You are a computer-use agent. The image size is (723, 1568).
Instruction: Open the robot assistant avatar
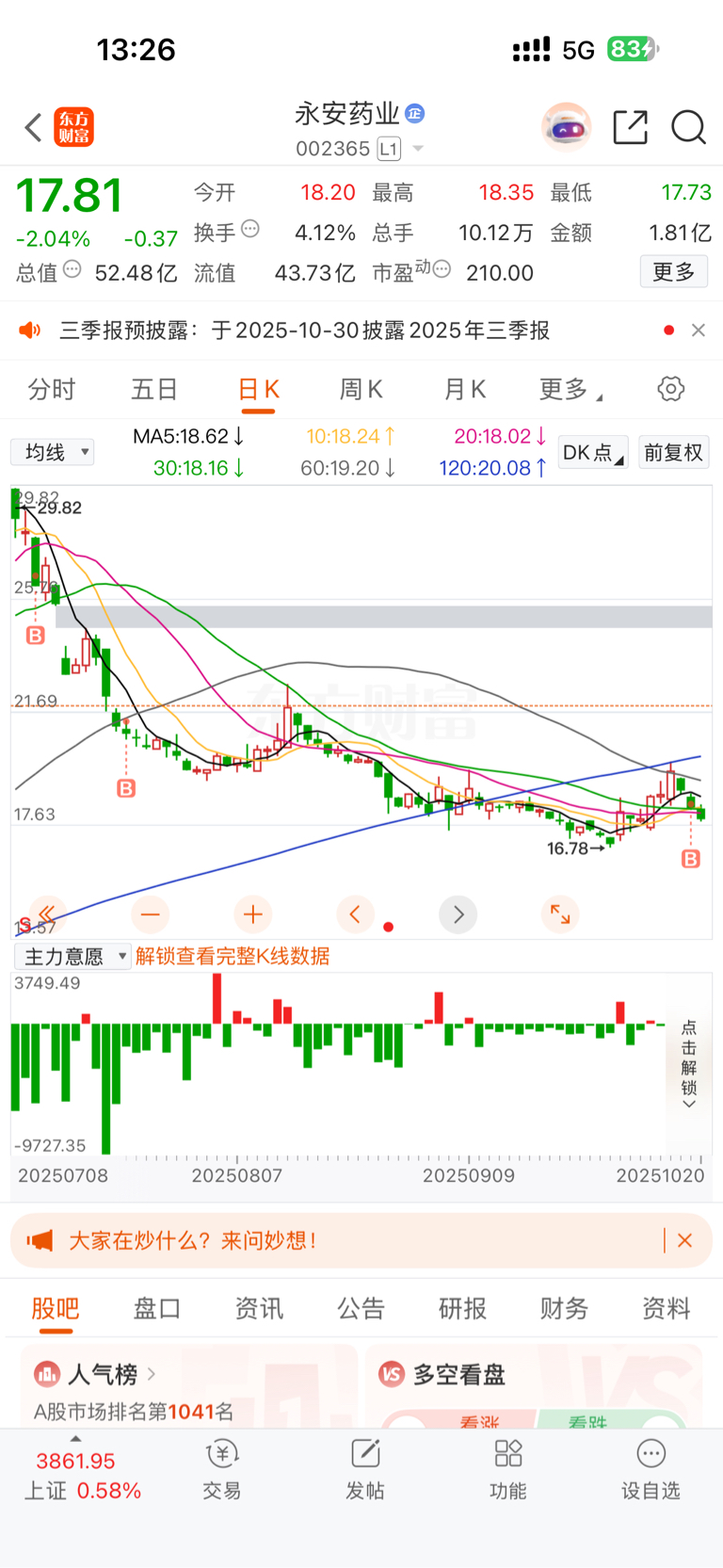(566, 127)
